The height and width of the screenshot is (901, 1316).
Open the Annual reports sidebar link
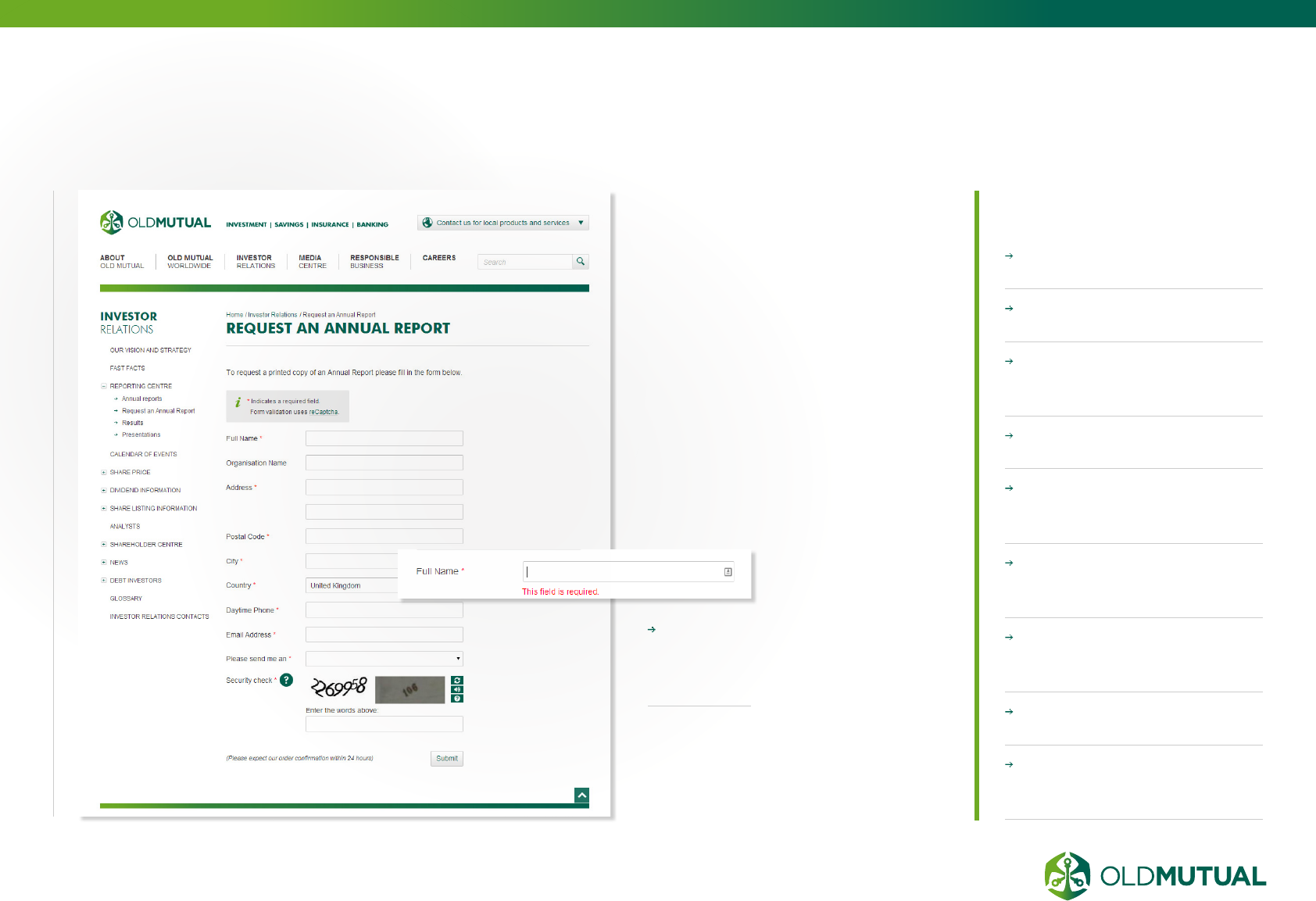click(x=141, y=399)
